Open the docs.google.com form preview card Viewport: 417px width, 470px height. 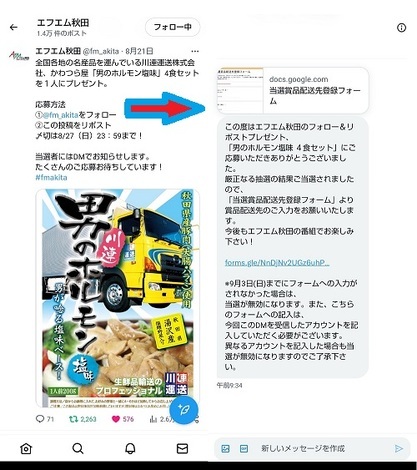[x=293, y=90]
